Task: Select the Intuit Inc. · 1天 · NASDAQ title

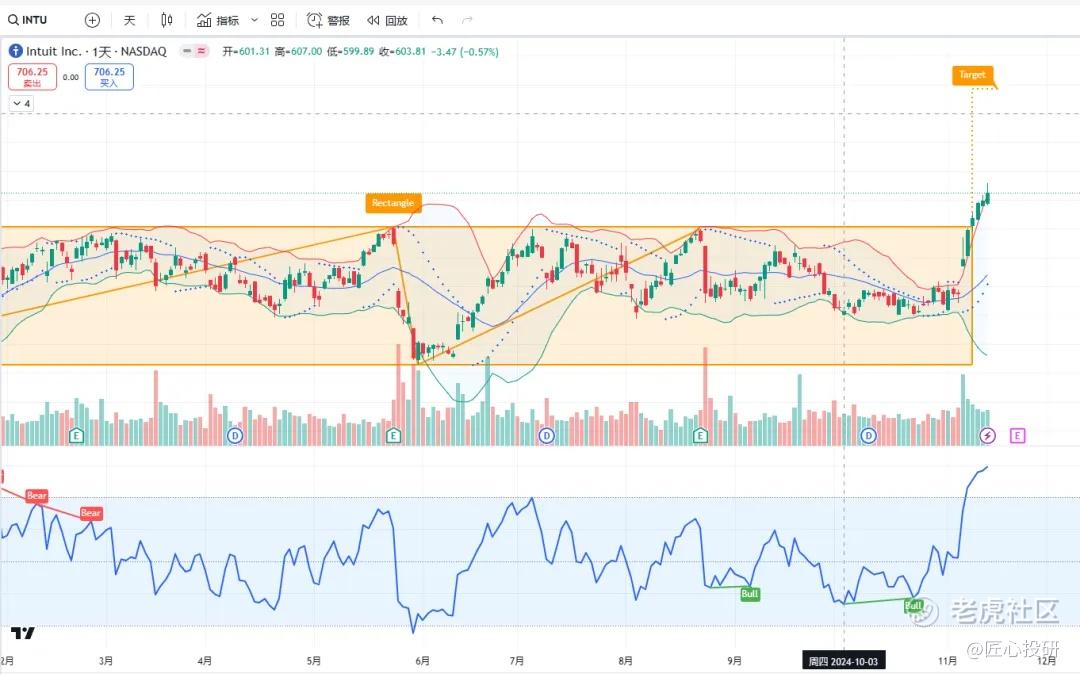Action: click(x=96, y=52)
